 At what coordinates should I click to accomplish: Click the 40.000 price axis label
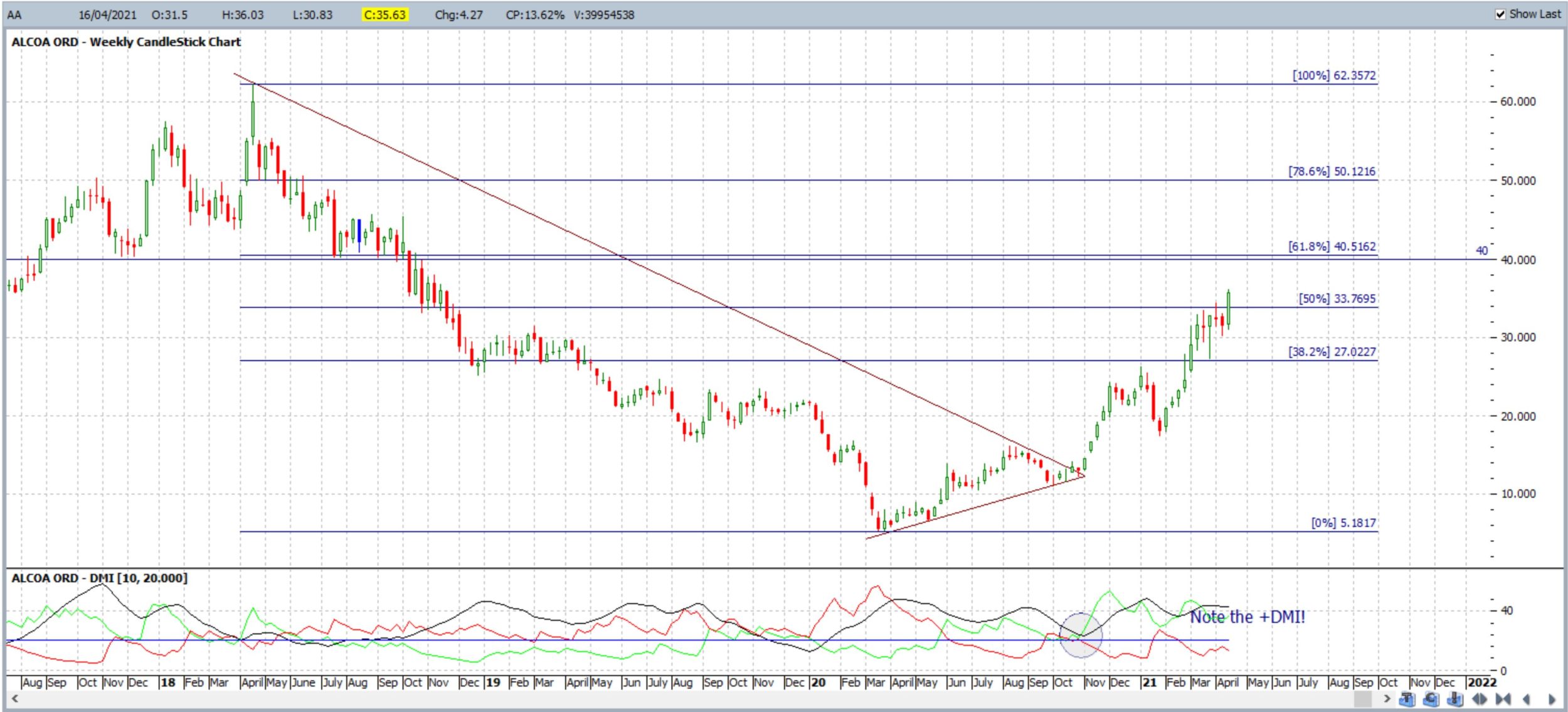coord(1518,260)
